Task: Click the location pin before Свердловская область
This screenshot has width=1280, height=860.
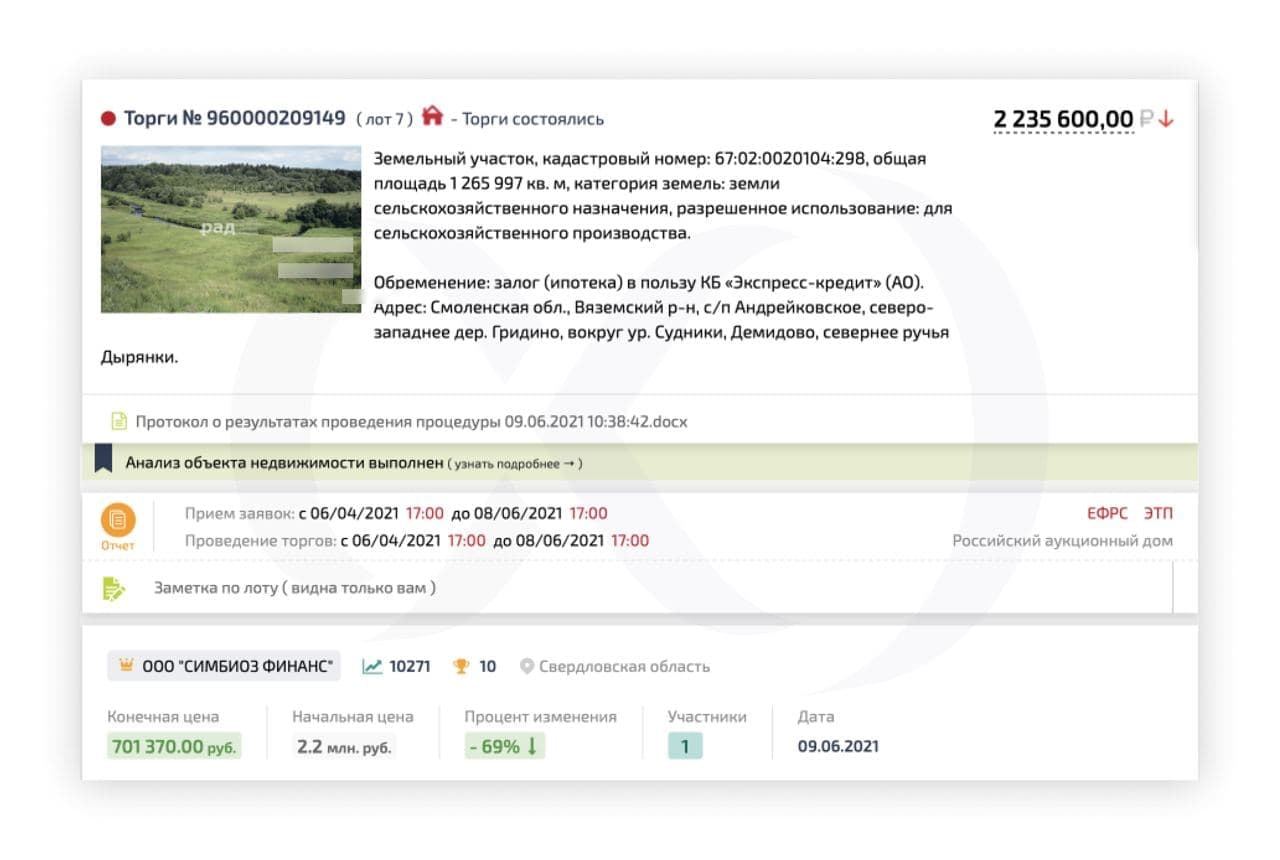Action: pos(527,666)
